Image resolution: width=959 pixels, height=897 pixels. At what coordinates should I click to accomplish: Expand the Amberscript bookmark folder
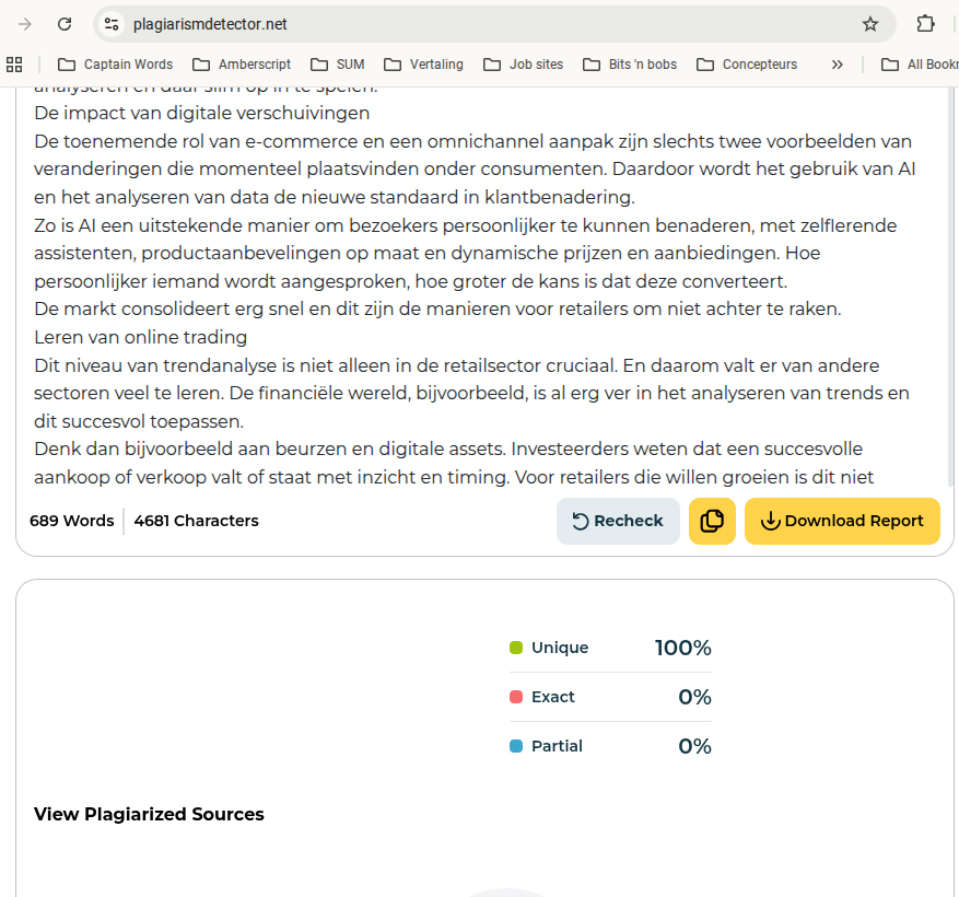242,64
